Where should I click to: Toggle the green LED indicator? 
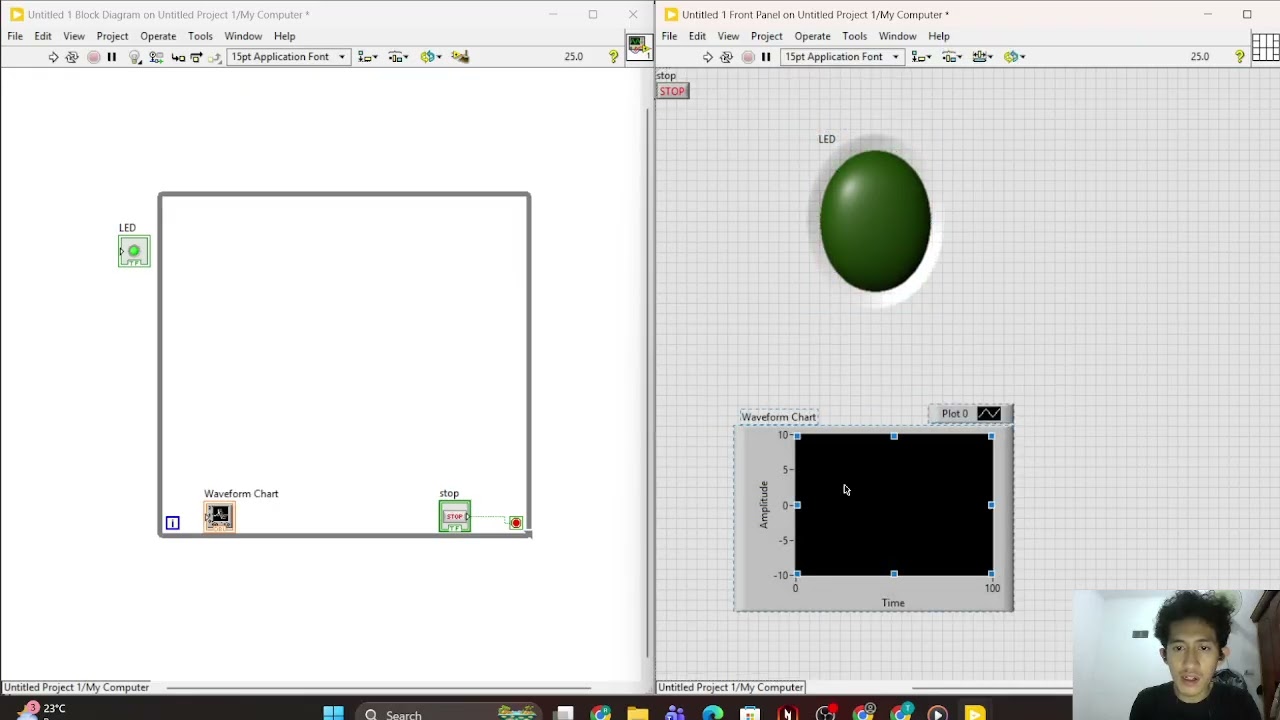click(875, 221)
